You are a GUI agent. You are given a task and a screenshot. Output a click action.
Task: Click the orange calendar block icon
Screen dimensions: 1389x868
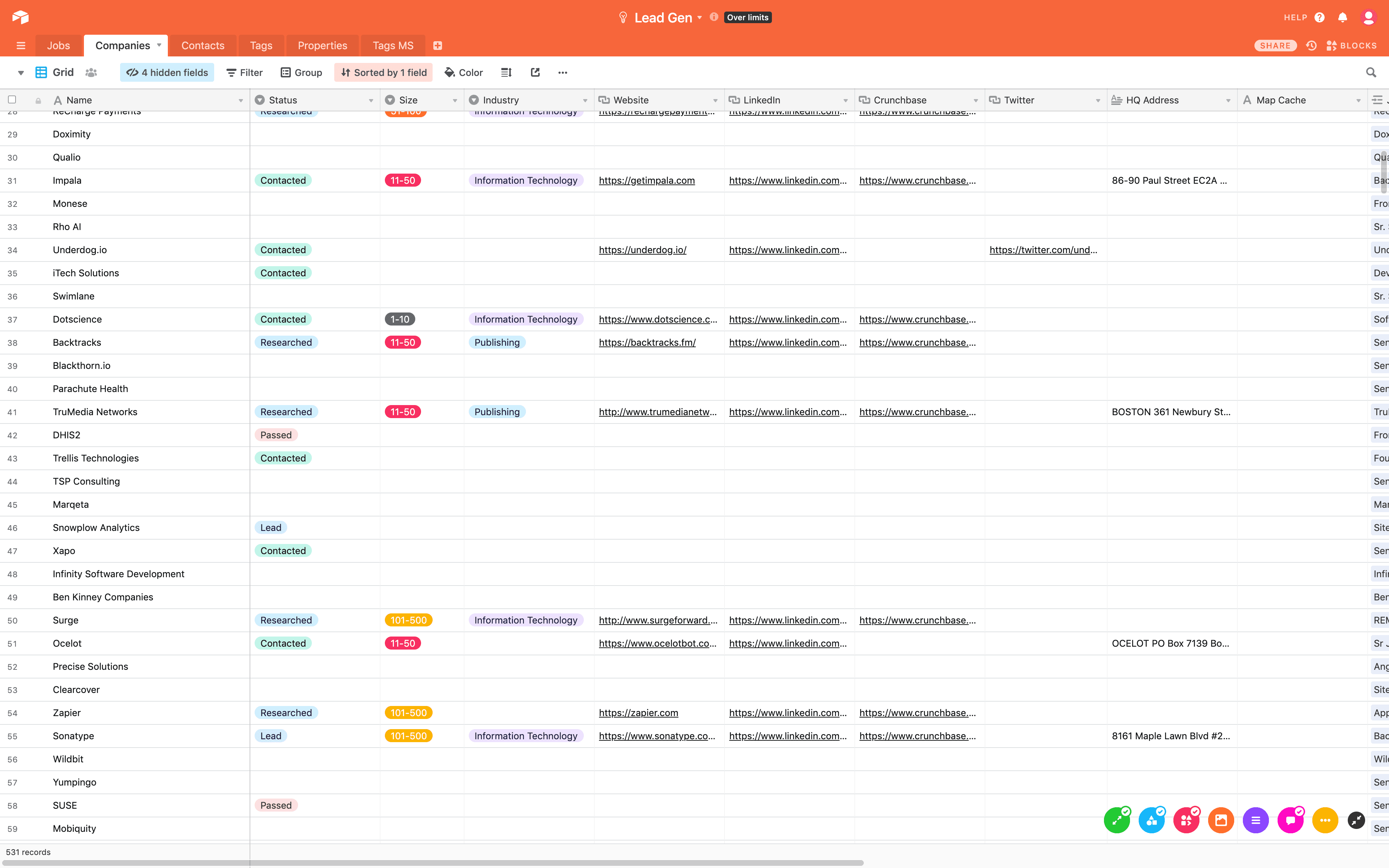[1221, 820]
